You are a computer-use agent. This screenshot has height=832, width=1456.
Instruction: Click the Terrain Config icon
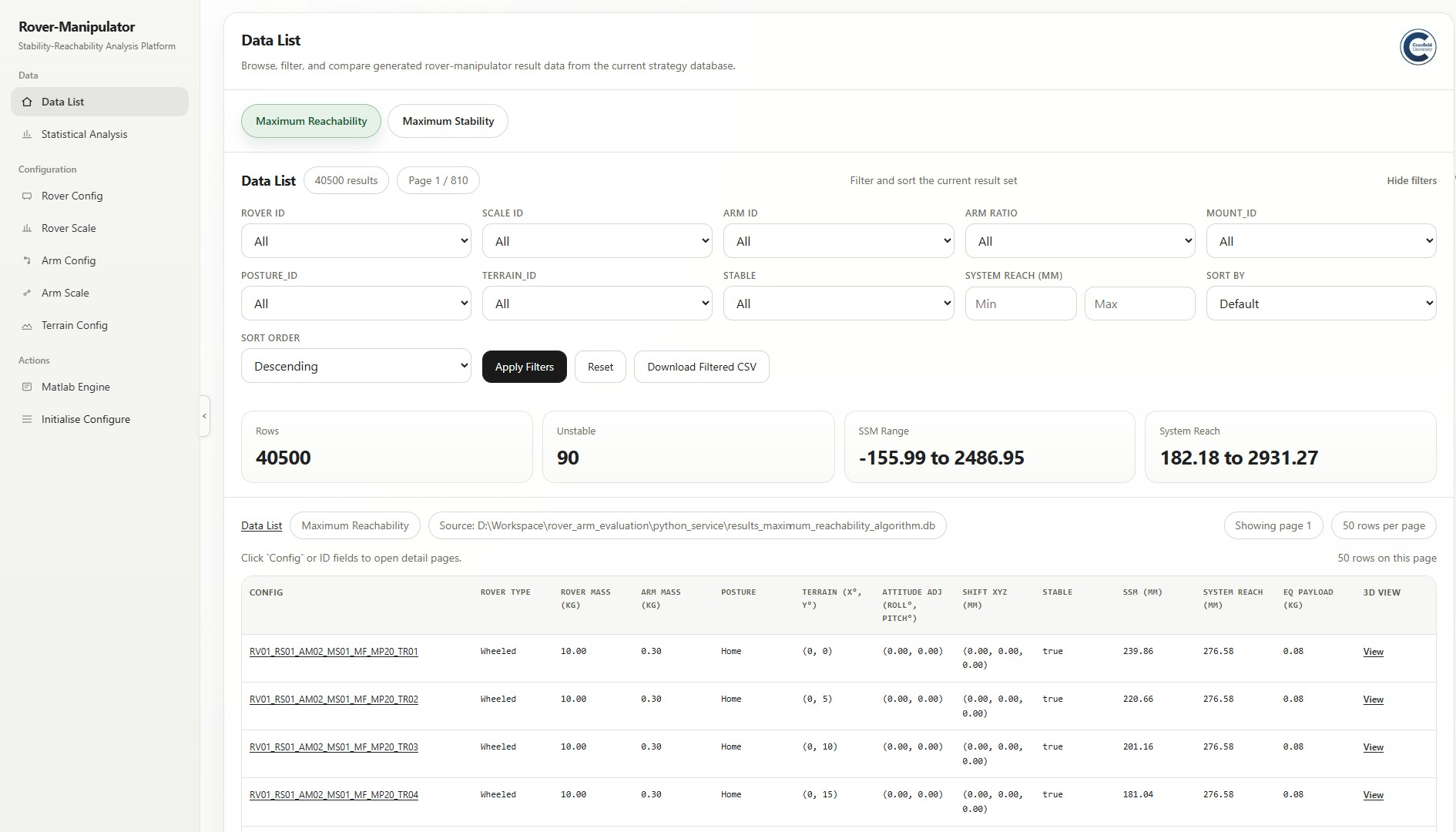(27, 326)
